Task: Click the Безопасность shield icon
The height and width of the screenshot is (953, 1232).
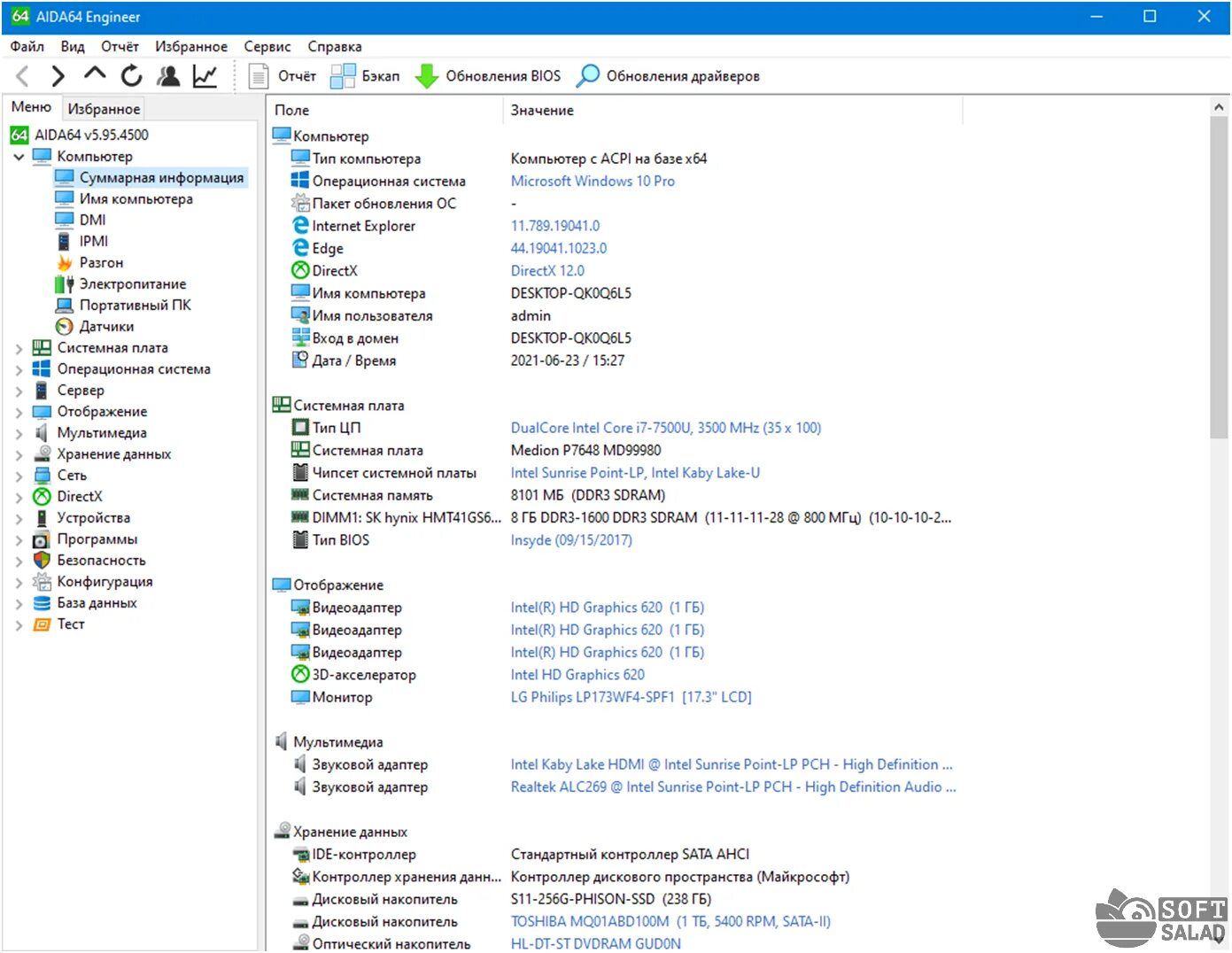Action: coord(42,560)
